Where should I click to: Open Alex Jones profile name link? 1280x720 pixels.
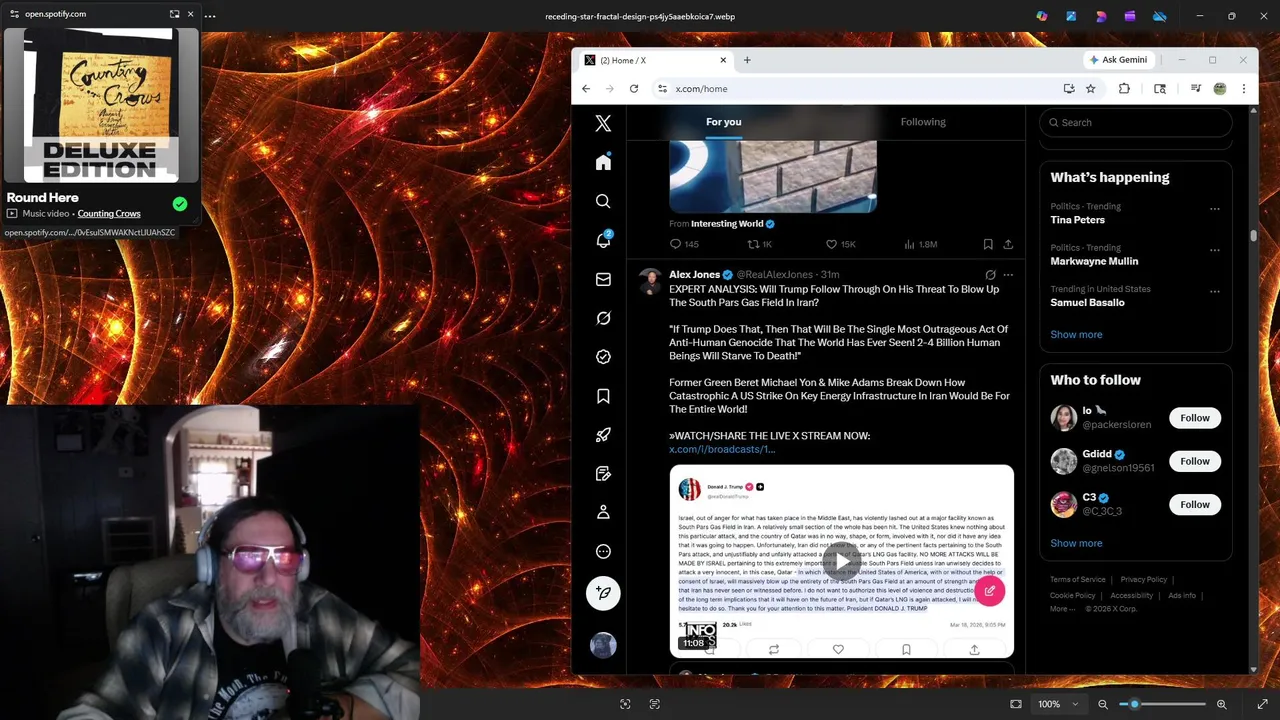pyautogui.click(x=694, y=274)
